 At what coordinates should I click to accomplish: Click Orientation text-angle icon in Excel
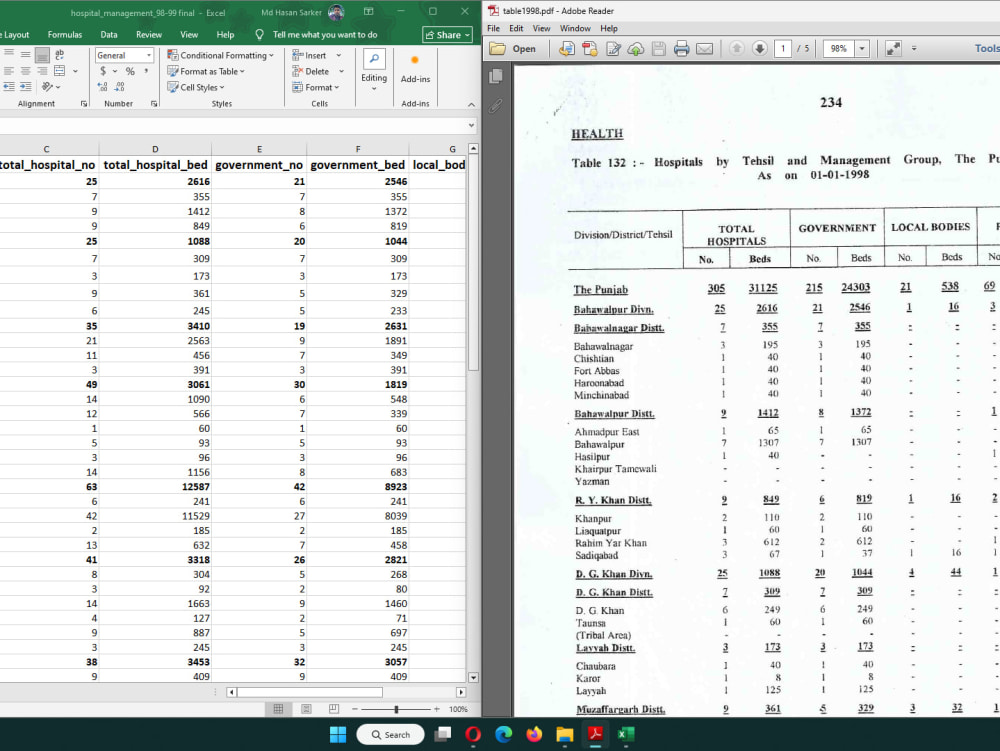[47, 87]
